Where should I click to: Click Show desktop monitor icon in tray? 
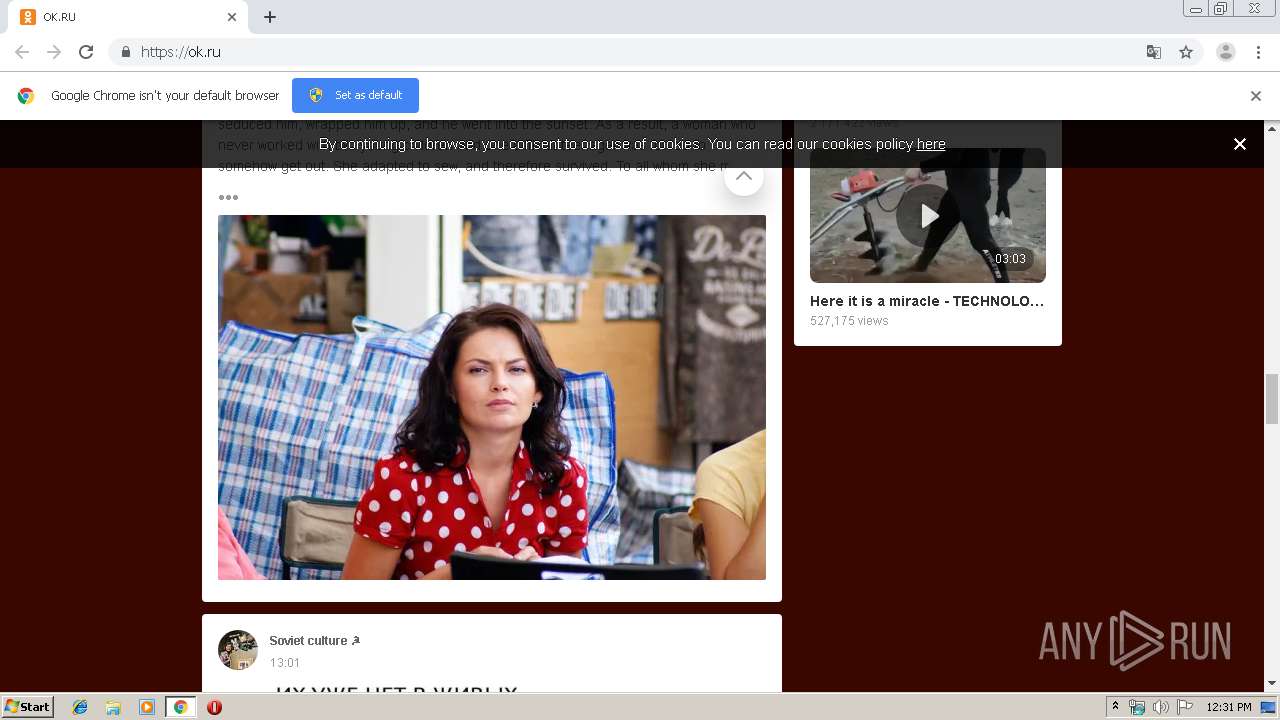coord(1268,707)
